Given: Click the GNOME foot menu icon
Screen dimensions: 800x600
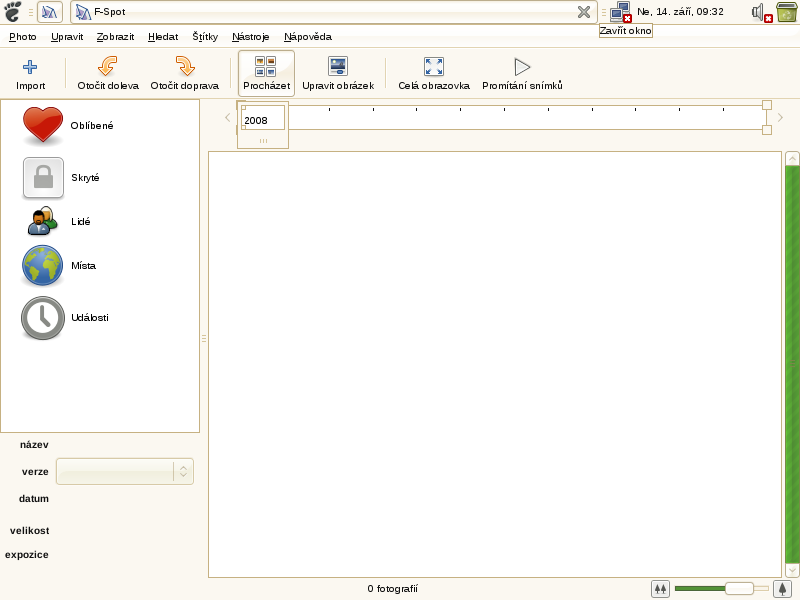Looking at the screenshot, I should [13, 11].
